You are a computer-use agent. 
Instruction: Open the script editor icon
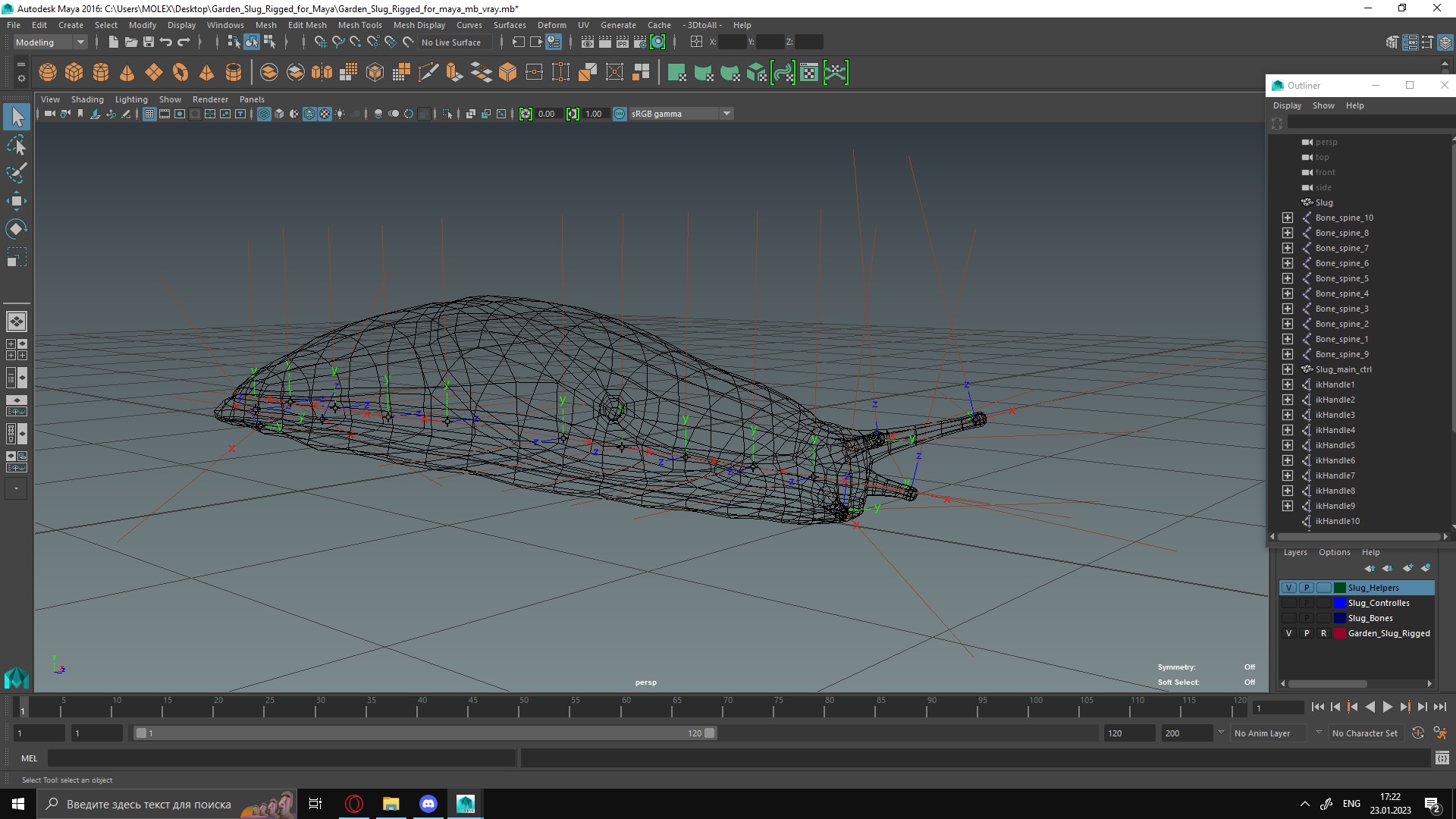[x=1442, y=758]
